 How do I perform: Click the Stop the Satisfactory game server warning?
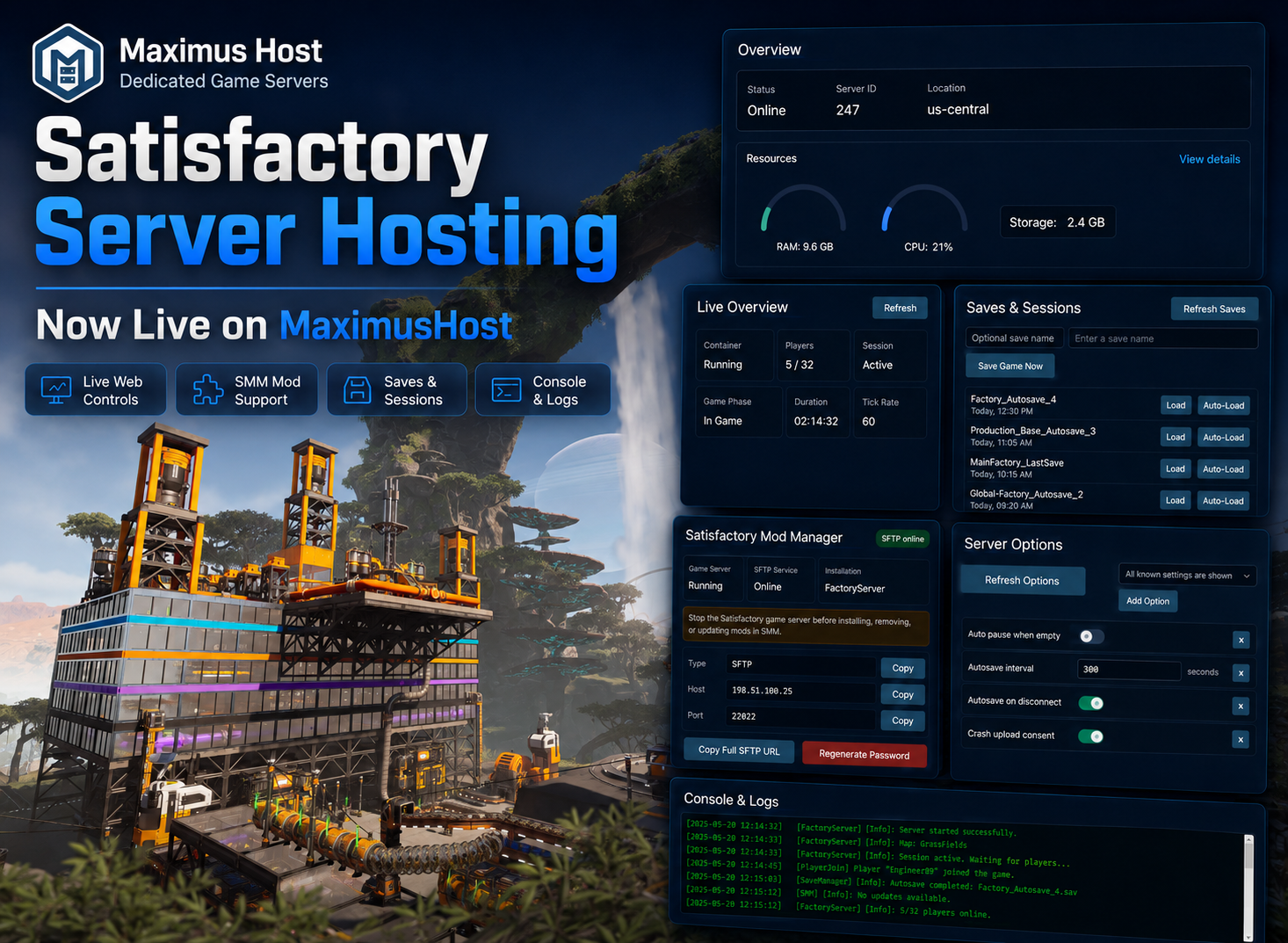click(806, 625)
